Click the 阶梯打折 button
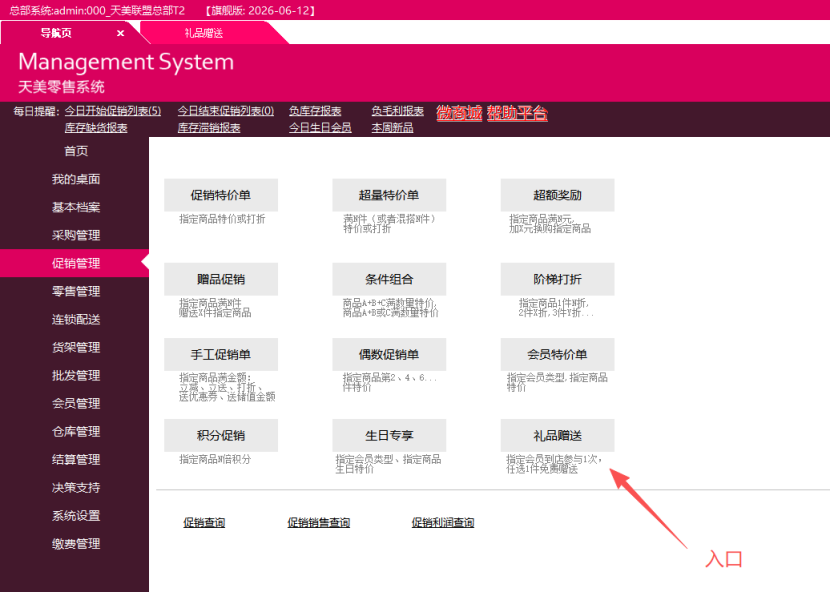This screenshot has height=592, width=830. click(x=557, y=280)
